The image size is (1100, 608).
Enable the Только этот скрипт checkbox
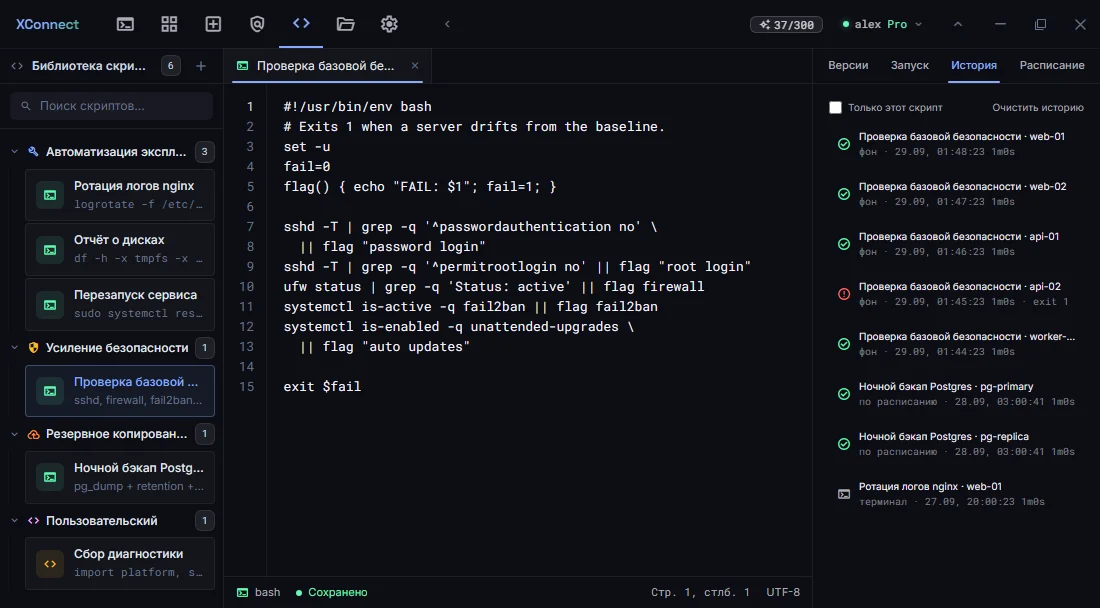[835, 108]
